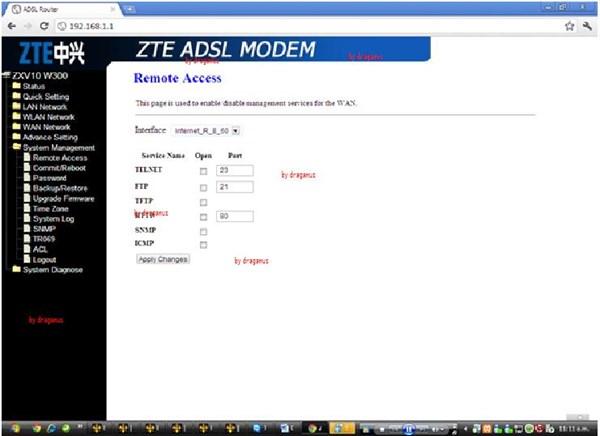Open the Chrome wrench menu
600x436 pixels.
(587, 26)
